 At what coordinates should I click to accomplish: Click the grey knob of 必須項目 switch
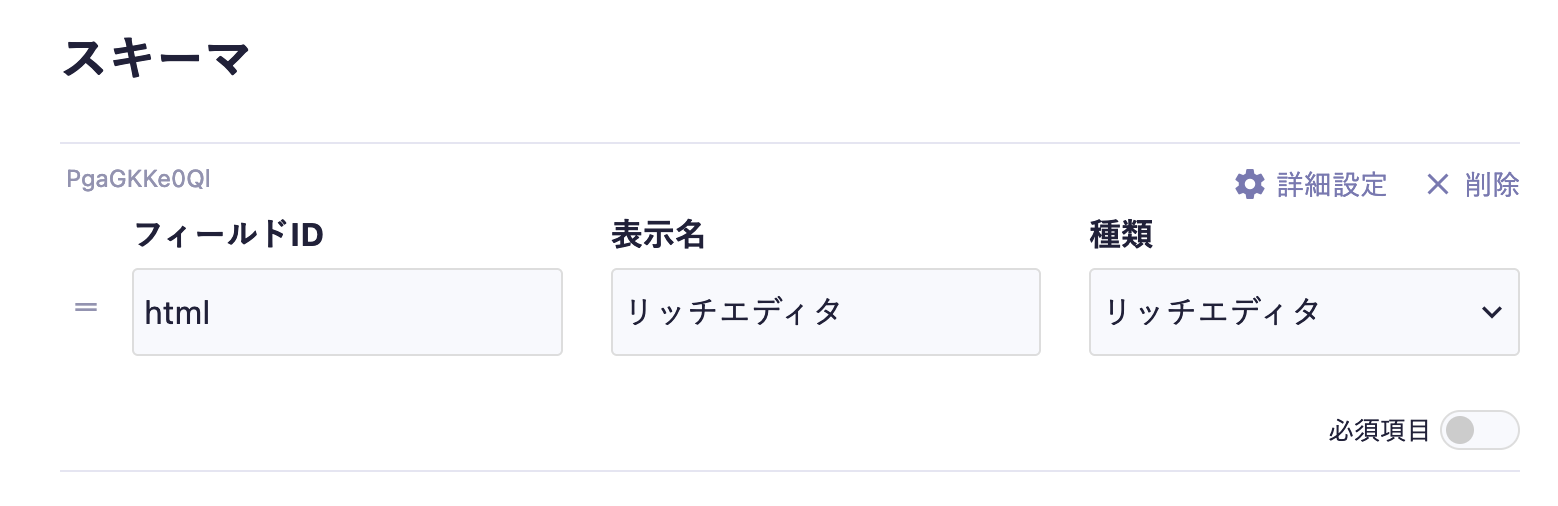tap(1461, 430)
